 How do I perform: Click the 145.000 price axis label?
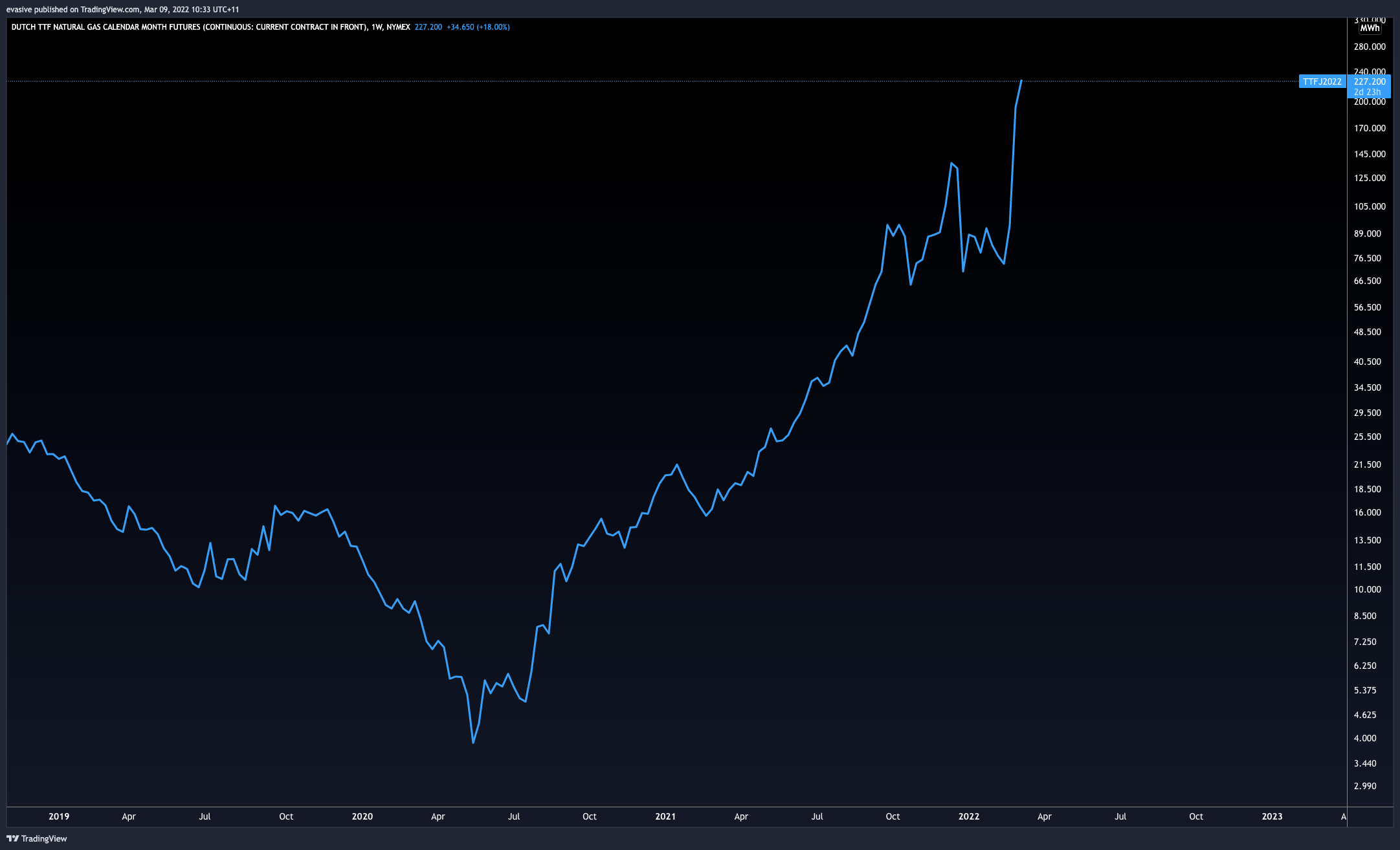(1370, 154)
